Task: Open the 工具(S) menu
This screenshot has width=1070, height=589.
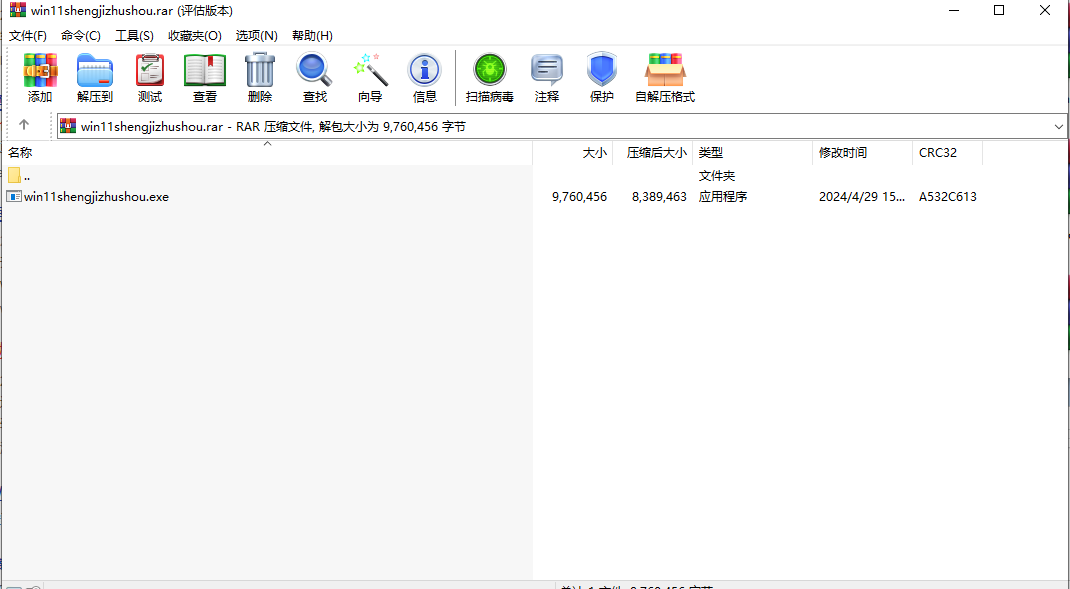Action: [x=134, y=35]
